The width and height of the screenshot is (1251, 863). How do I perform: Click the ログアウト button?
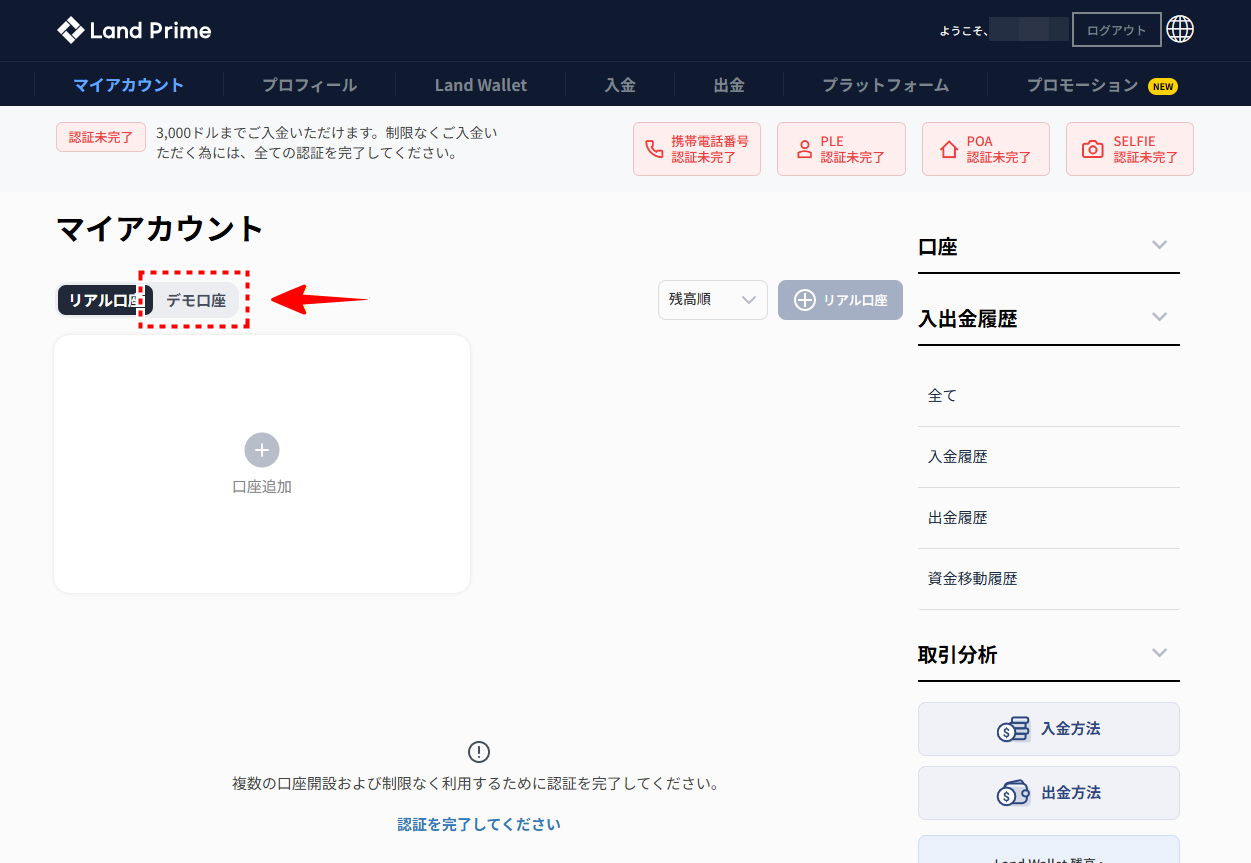1117,30
